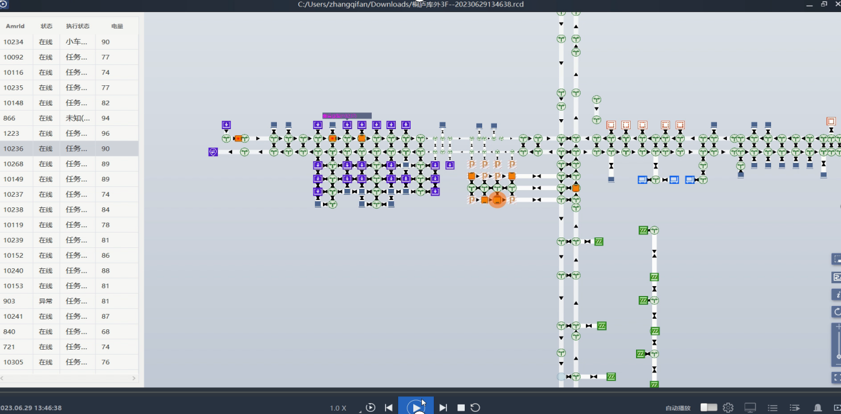Click the 电量 battery column header
This screenshot has height=414, width=841.
(x=117, y=26)
